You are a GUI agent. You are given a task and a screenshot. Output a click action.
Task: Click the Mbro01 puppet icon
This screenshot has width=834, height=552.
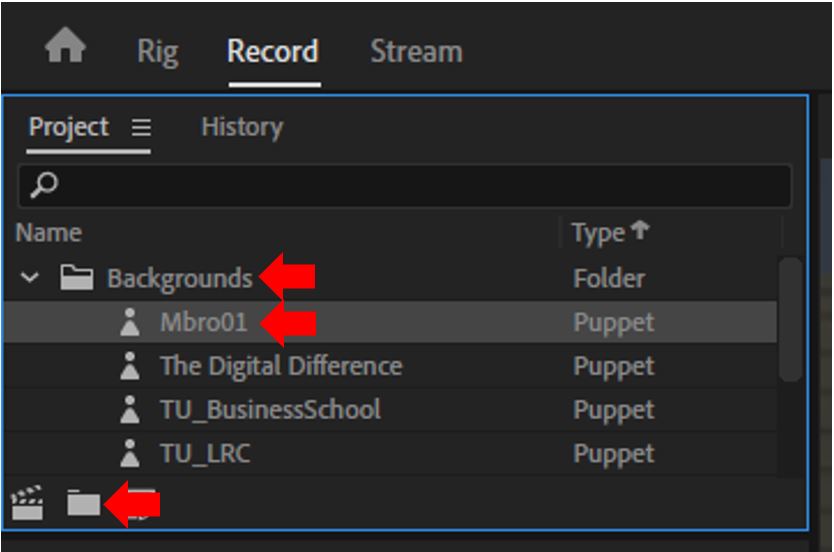tap(130, 322)
